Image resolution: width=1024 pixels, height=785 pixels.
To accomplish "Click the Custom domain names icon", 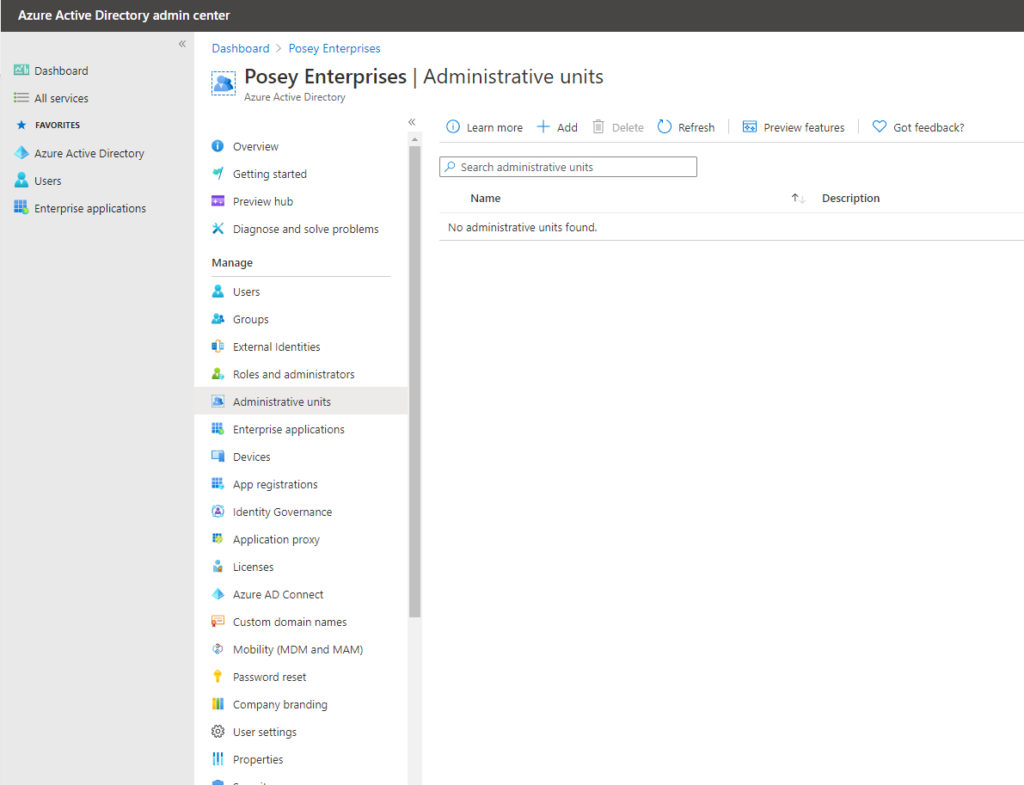I will (x=217, y=621).
